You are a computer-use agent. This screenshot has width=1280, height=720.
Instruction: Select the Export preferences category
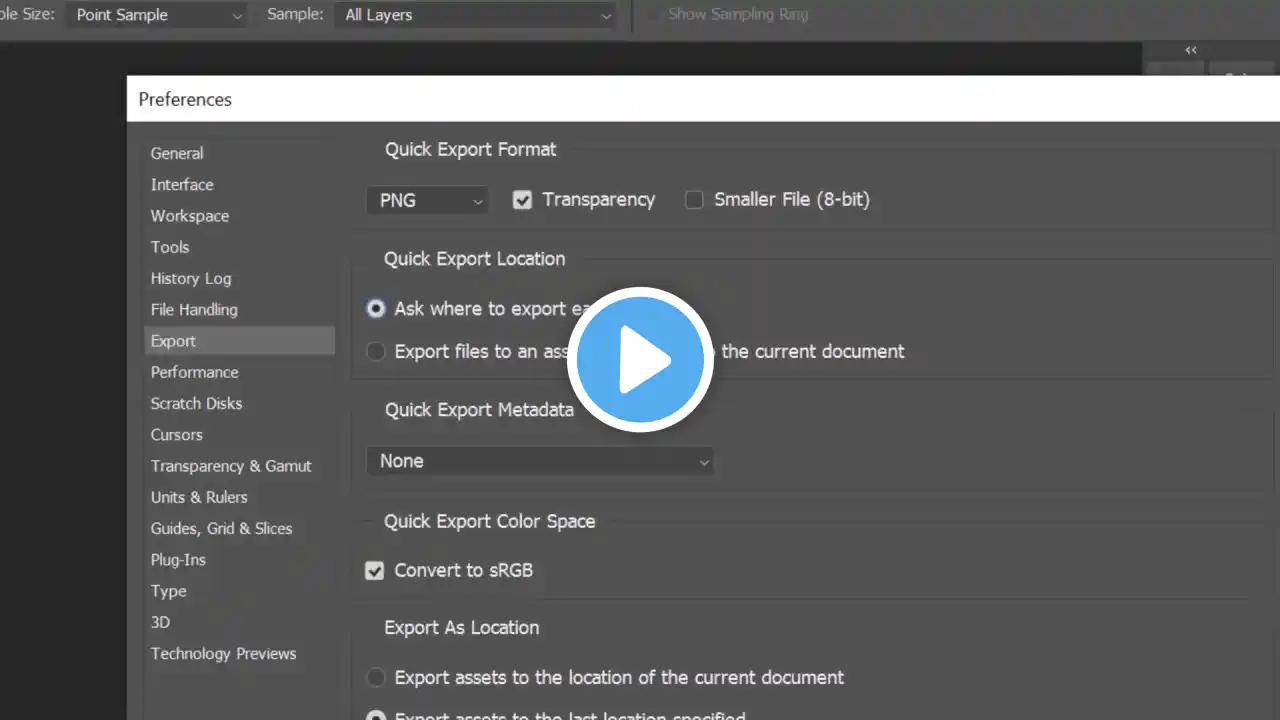pyautogui.click(x=239, y=340)
